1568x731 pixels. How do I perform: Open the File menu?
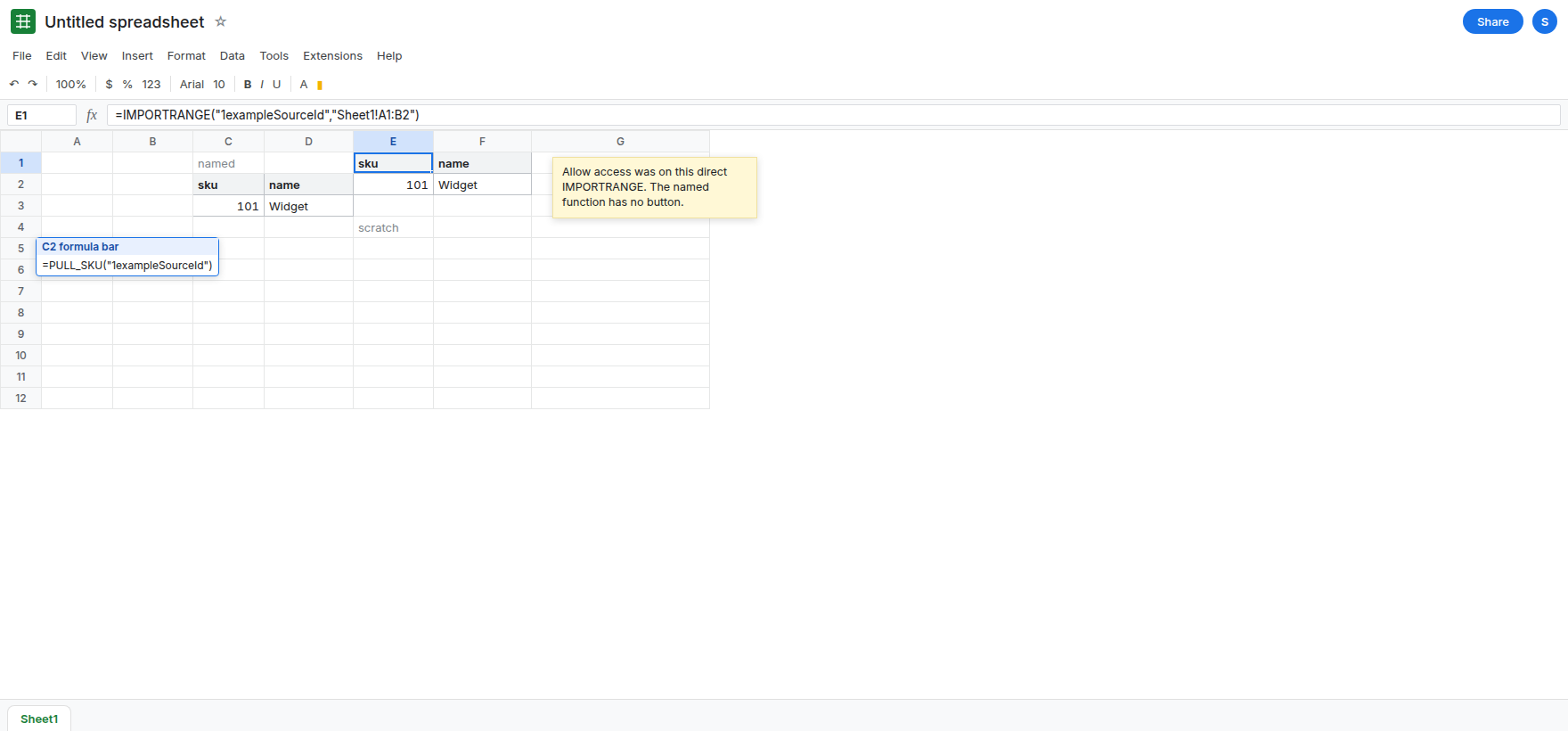coord(22,55)
